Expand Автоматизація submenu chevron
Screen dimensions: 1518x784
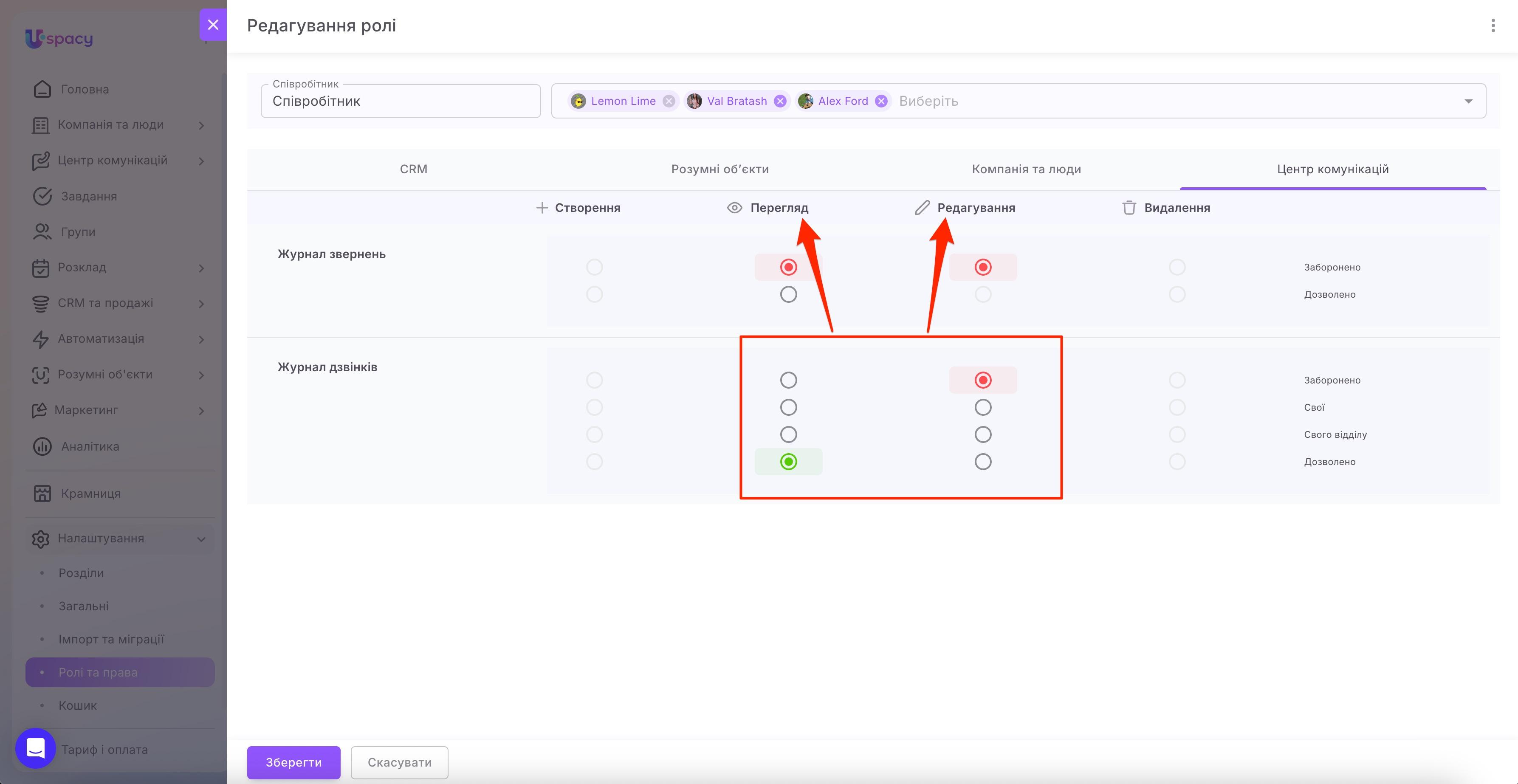coord(201,339)
